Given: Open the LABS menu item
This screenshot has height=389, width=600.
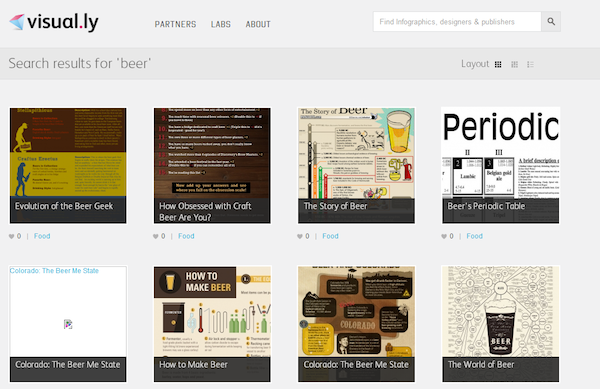Looking at the screenshot, I should coord(221,24).
